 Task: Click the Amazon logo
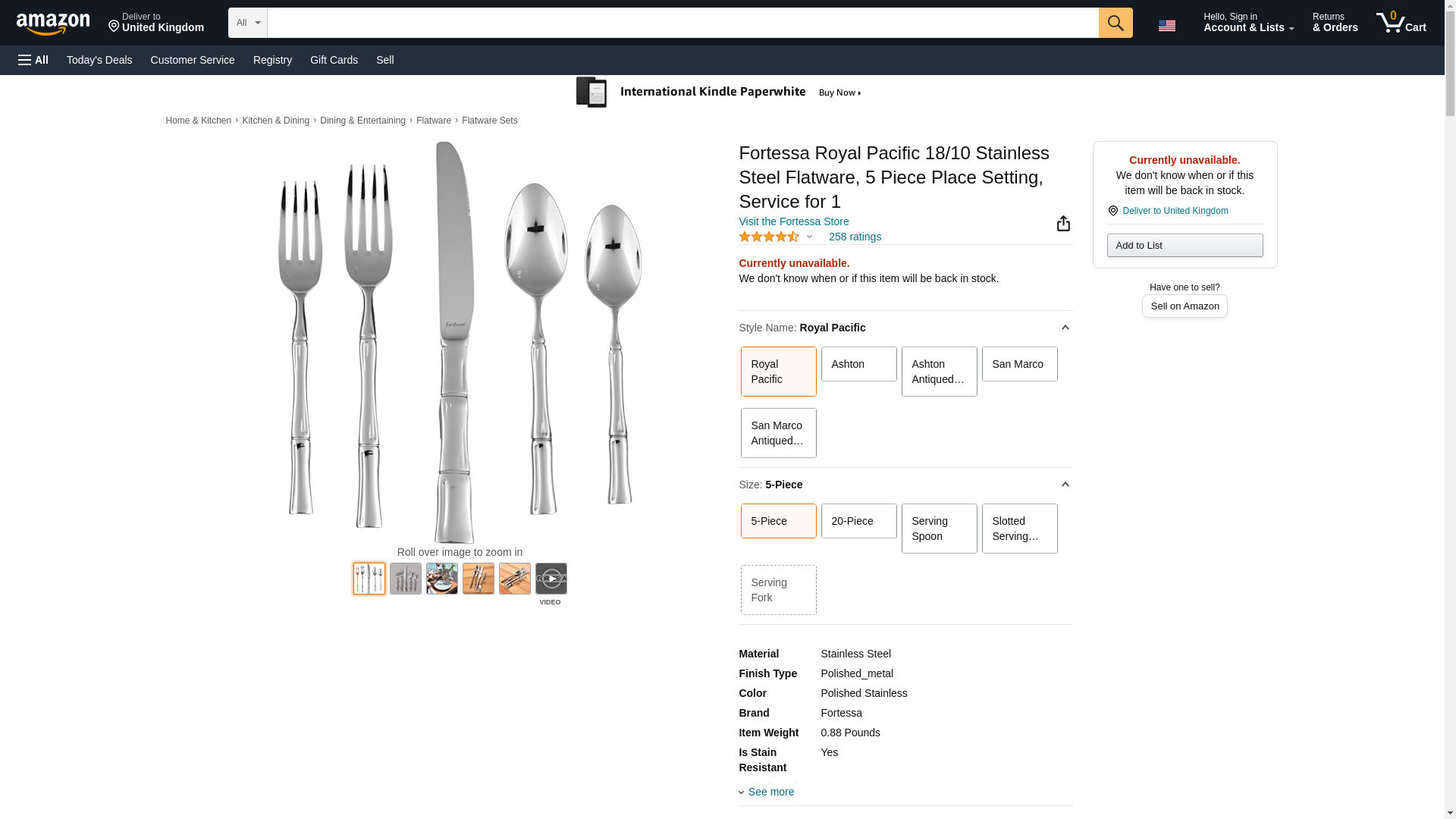click(x=53, y=24)
